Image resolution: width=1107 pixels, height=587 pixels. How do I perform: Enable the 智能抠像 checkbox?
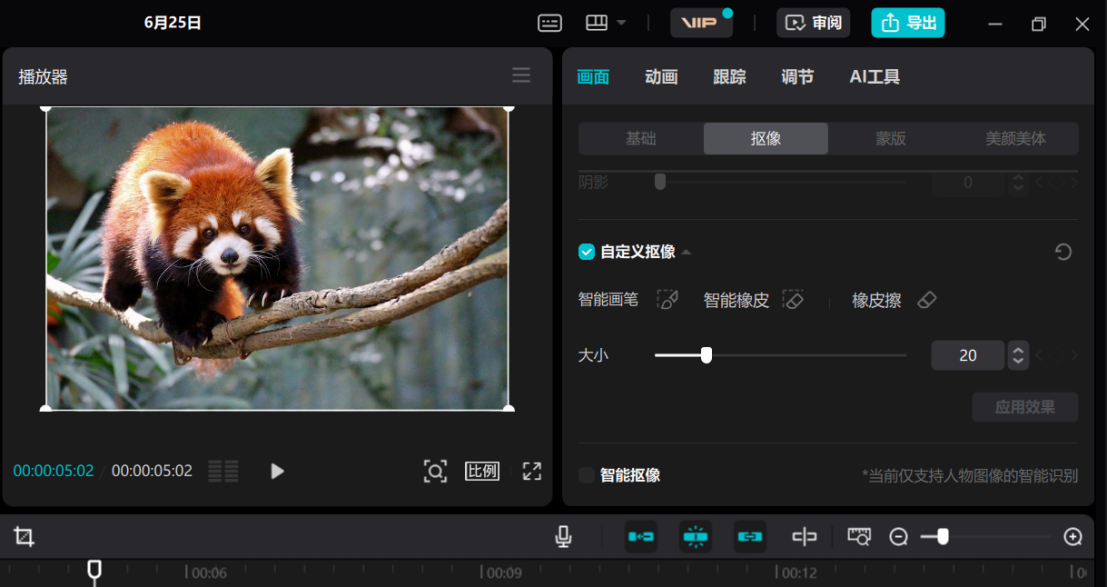click(587, 477)
